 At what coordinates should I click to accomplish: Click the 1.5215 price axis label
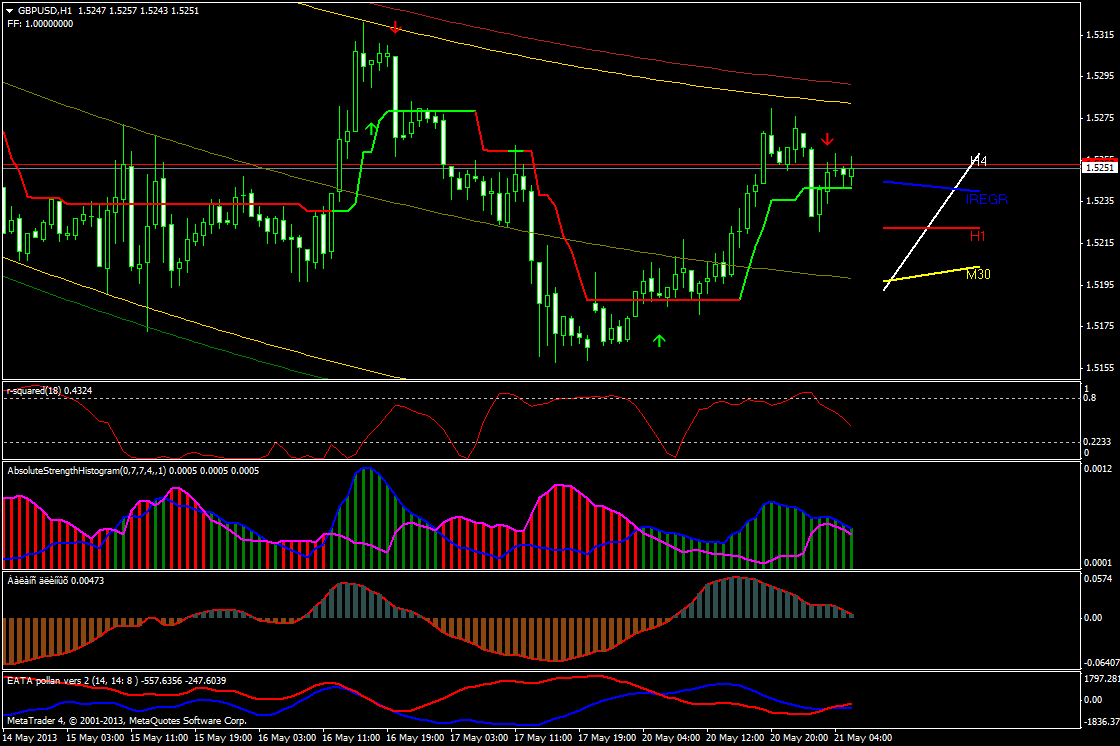tap(1099, 243)
